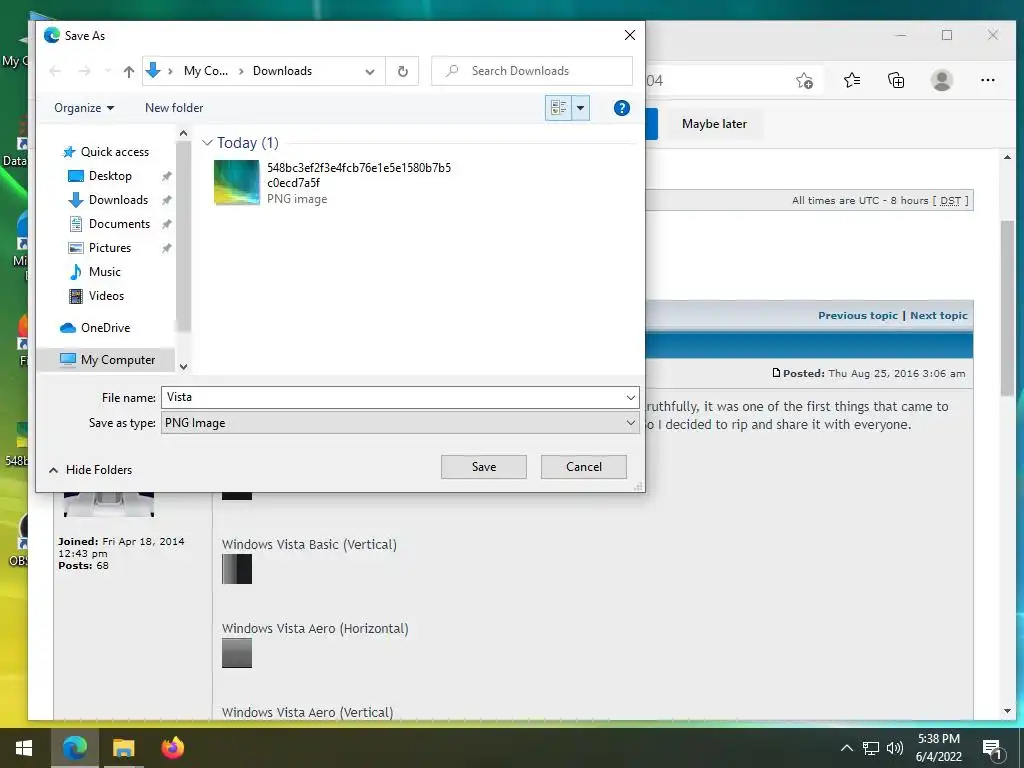
Task: Open Music in navigation pane
Action: [104, 272]
